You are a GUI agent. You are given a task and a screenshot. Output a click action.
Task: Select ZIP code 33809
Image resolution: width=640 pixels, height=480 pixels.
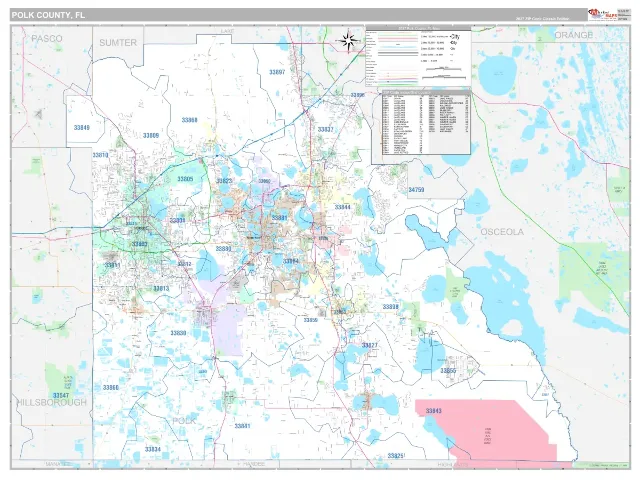point(151,136)
